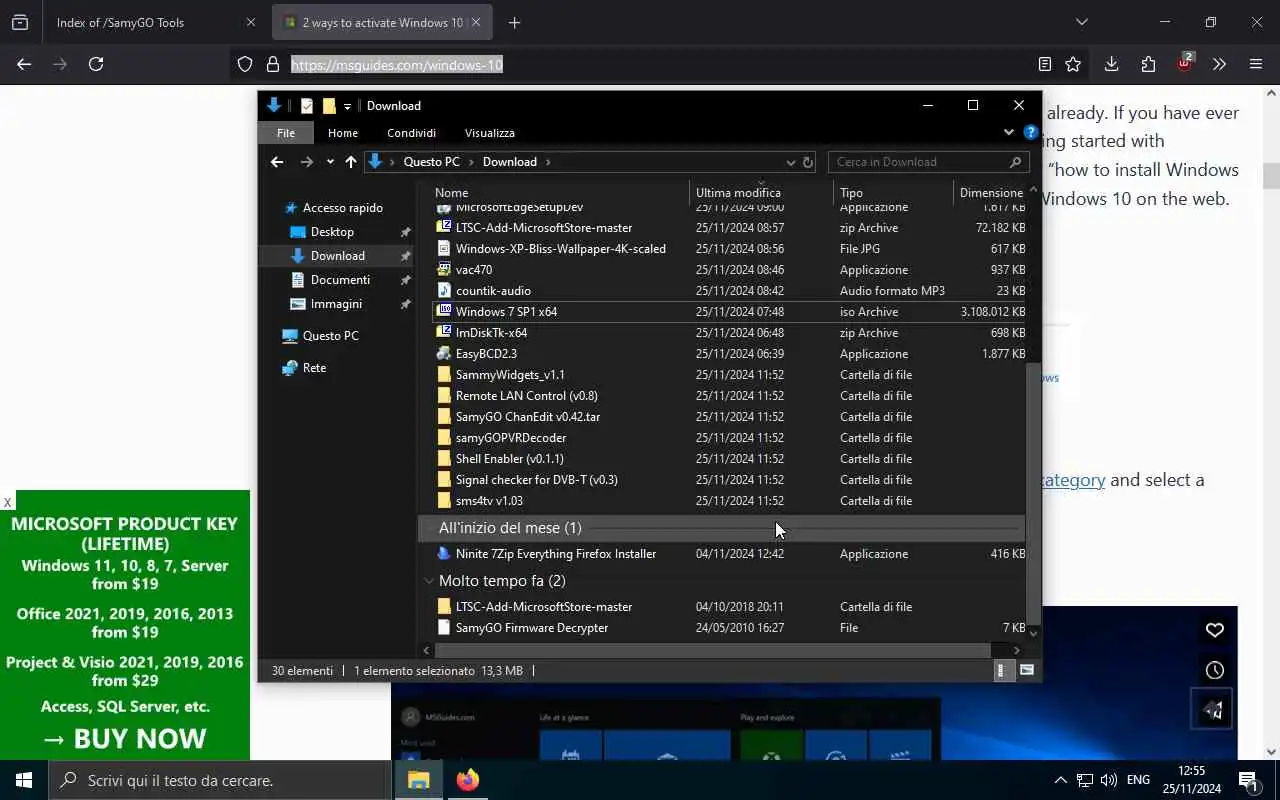The width and height of the screenshot is (1280, 800).
Task: Open the Firefox application hamburger menu
Action: (x=1256, y=64)
